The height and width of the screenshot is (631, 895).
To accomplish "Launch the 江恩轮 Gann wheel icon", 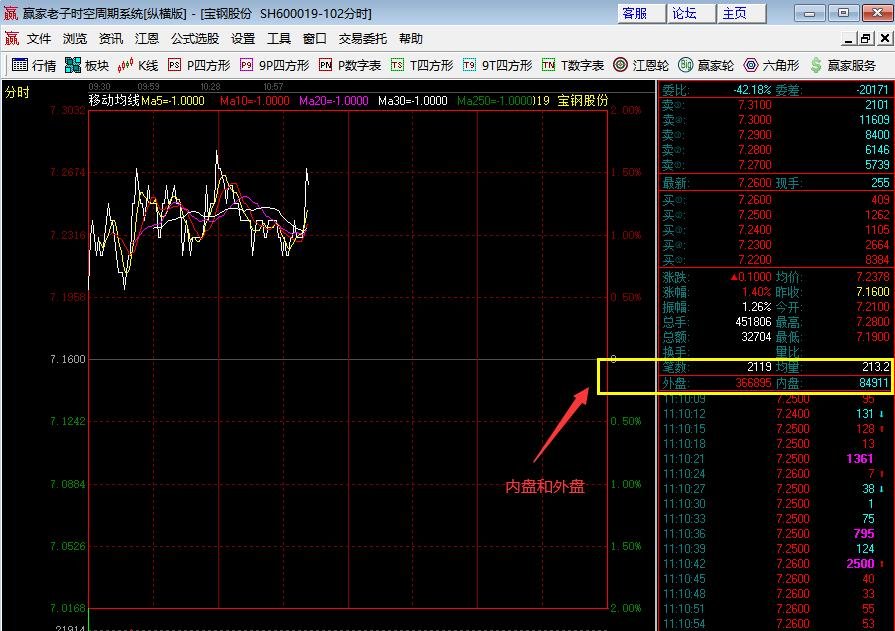I will 620,65.
